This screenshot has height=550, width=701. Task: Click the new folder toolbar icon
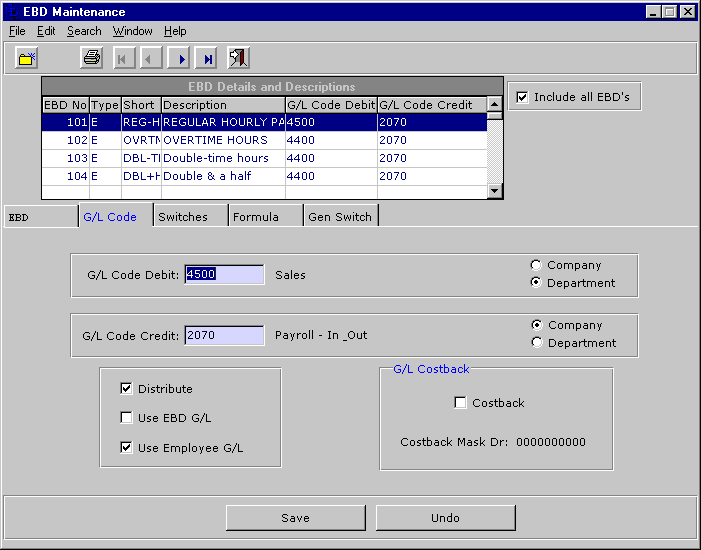click(x=27, y=58)
